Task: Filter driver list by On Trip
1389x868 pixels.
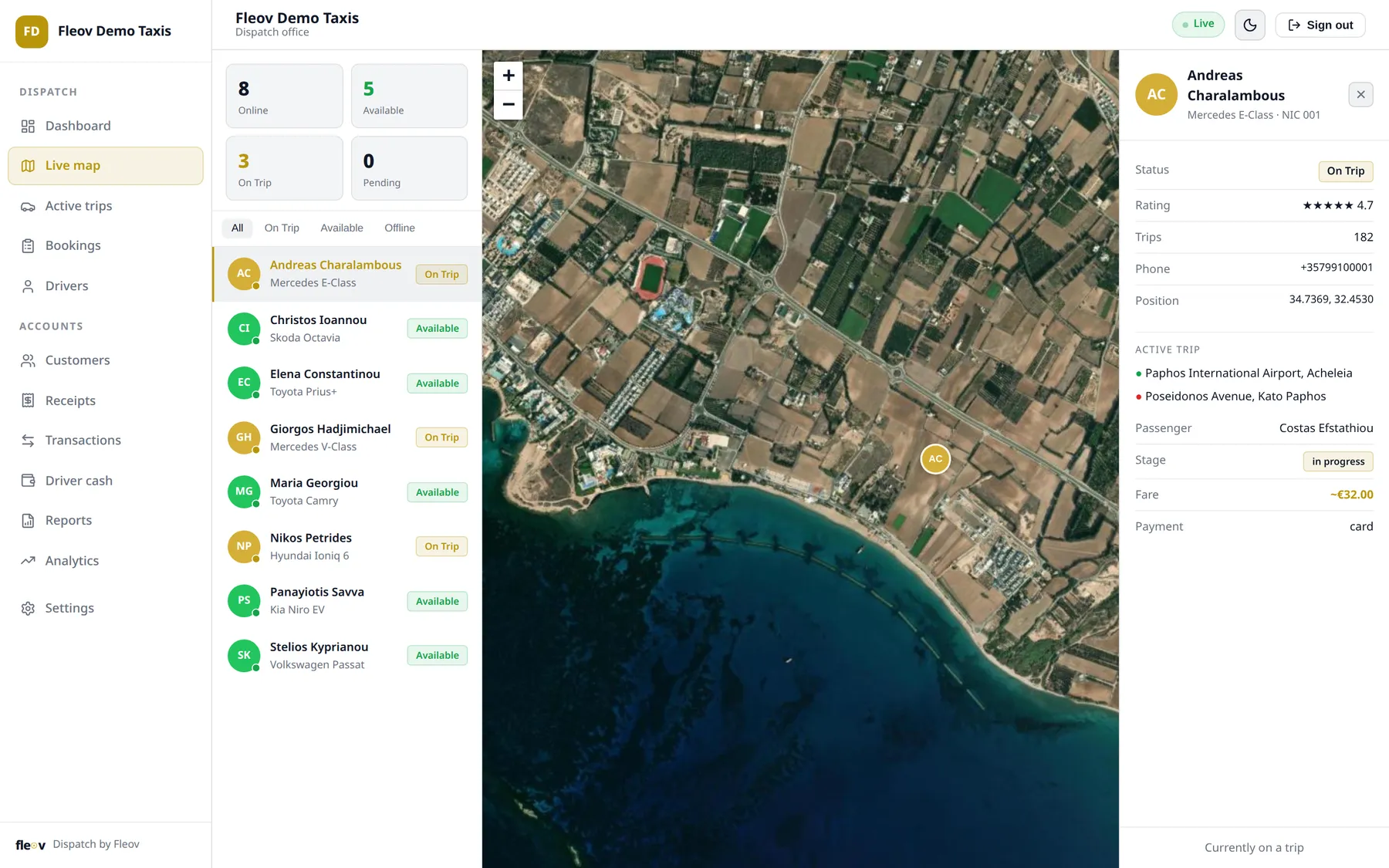Action: (282, 228)
